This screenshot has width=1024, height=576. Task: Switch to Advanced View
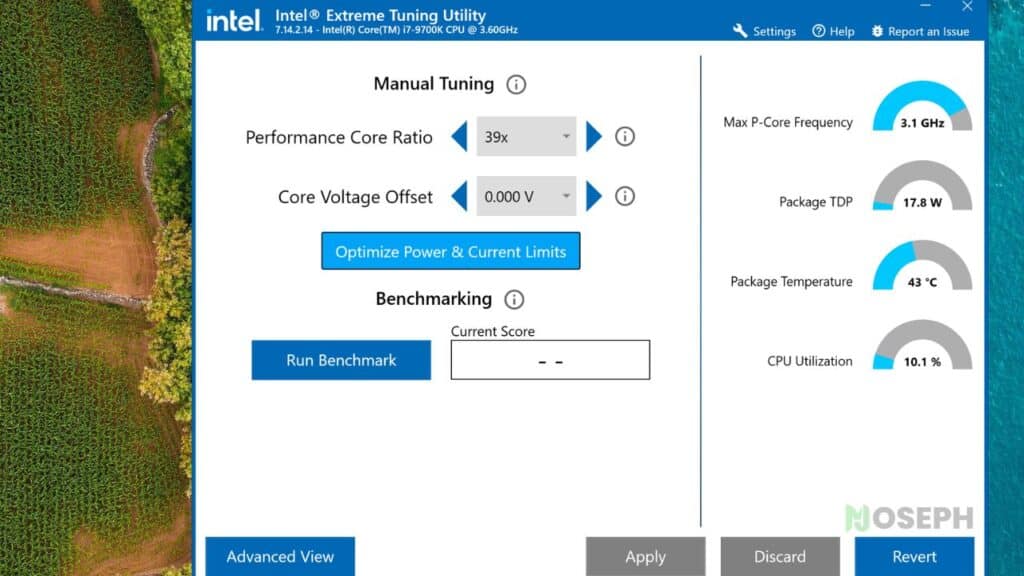tap(280, 556)
